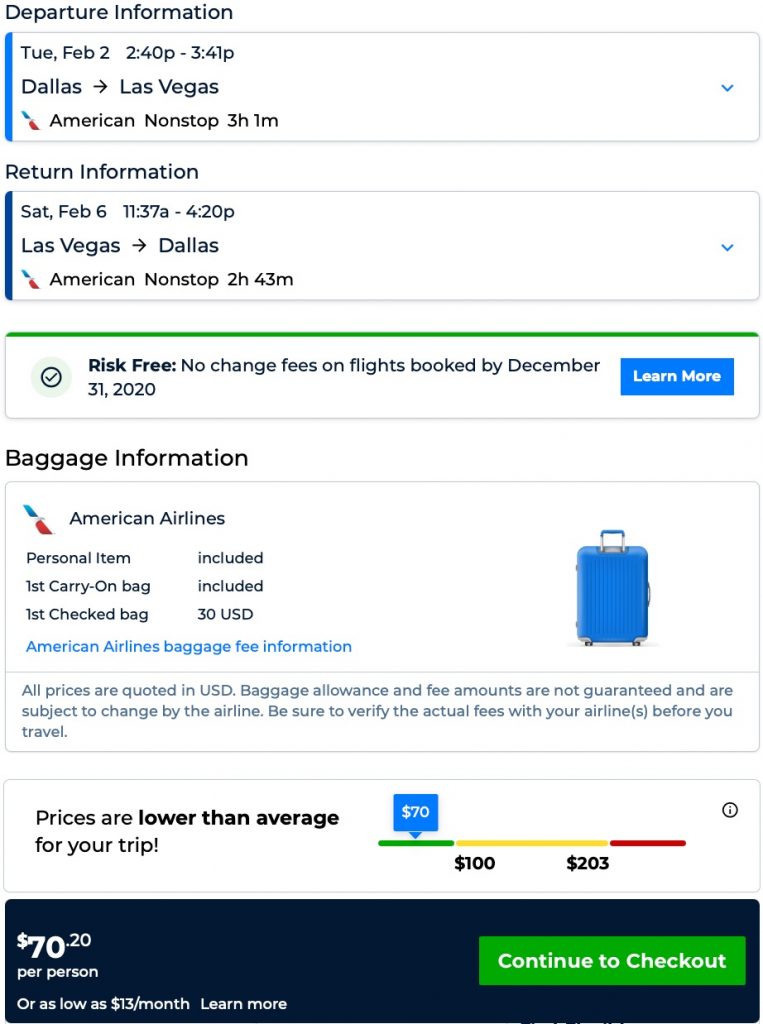The image size is (763, 1024).
Task: Click American Airlines logo in departure flight
Action: tap(31, 121)
